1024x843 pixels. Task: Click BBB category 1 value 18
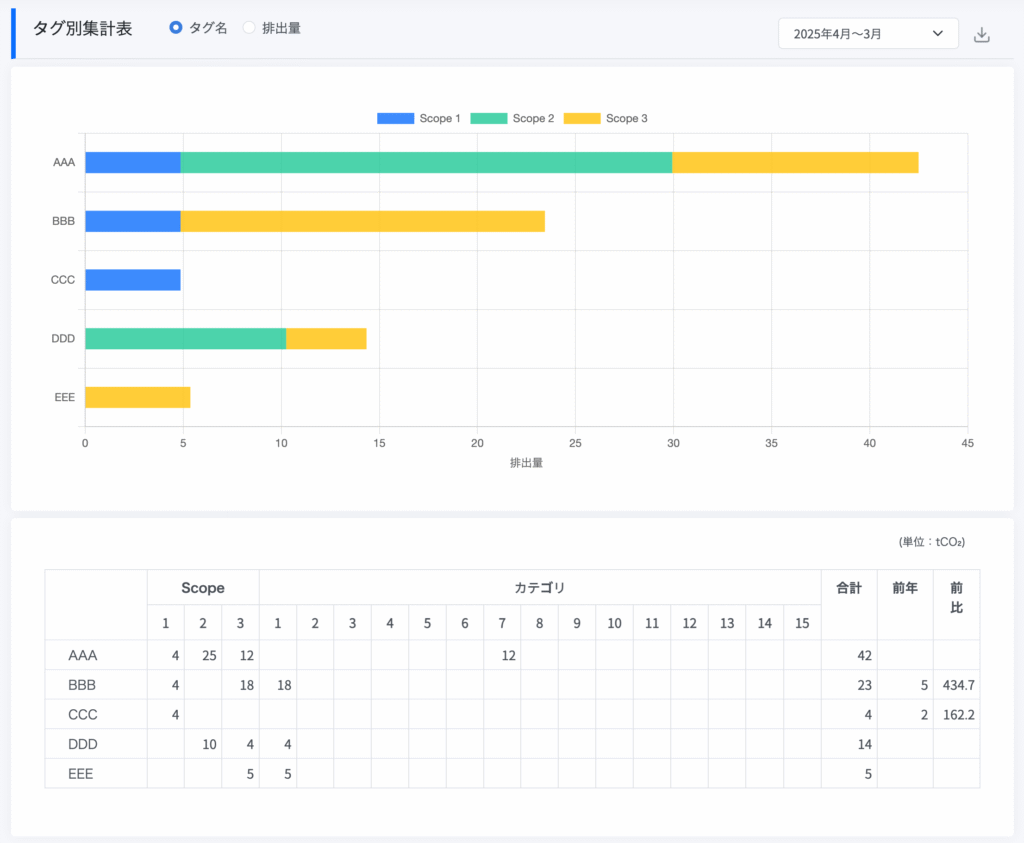(x=284, y=685)
